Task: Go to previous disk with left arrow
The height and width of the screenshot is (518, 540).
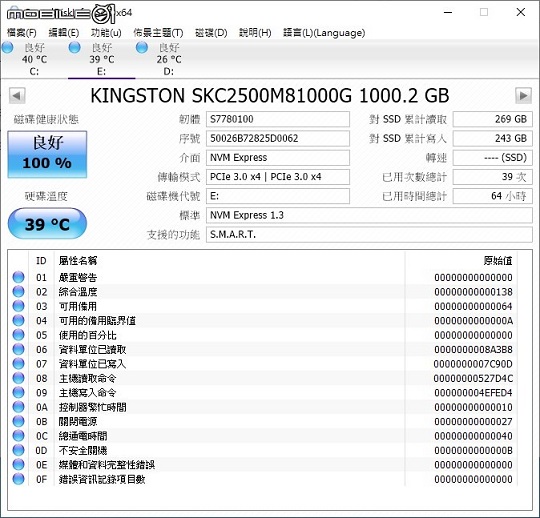Action: 17,96
